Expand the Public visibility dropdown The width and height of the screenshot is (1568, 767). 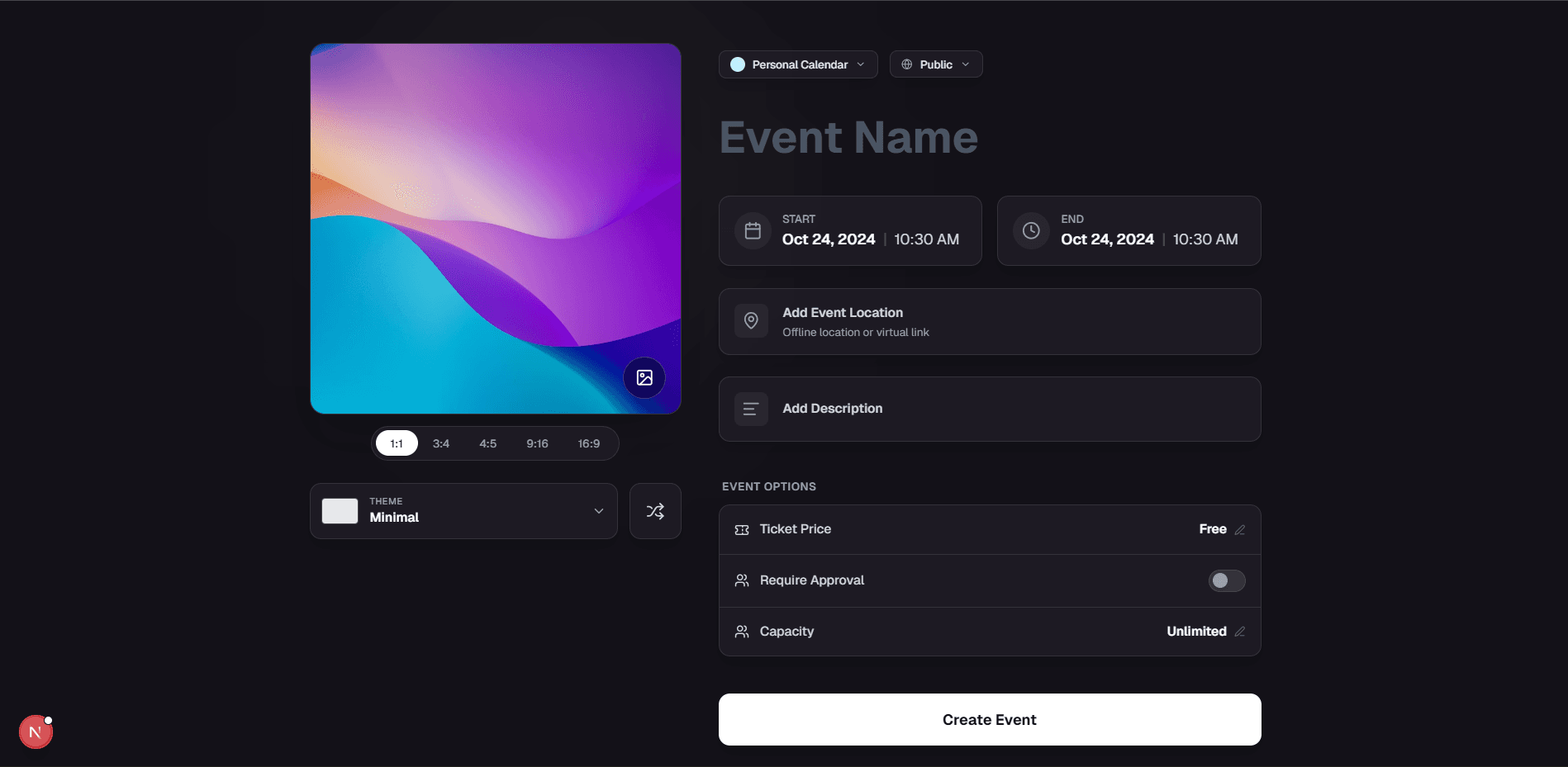[936, 64]
